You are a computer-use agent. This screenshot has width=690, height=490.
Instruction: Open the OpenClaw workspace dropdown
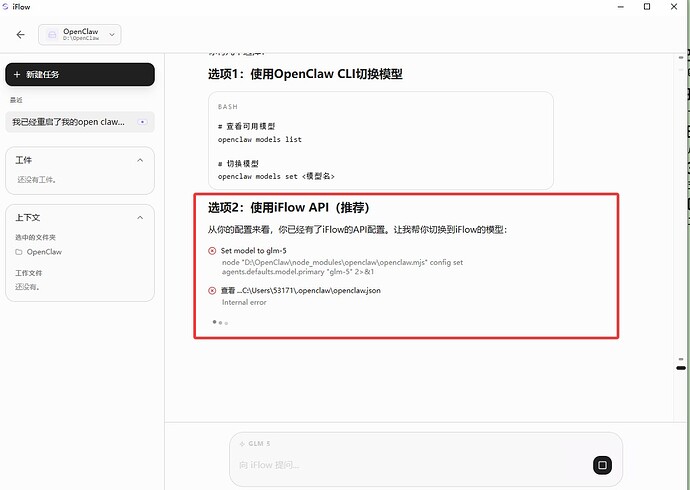80,35
